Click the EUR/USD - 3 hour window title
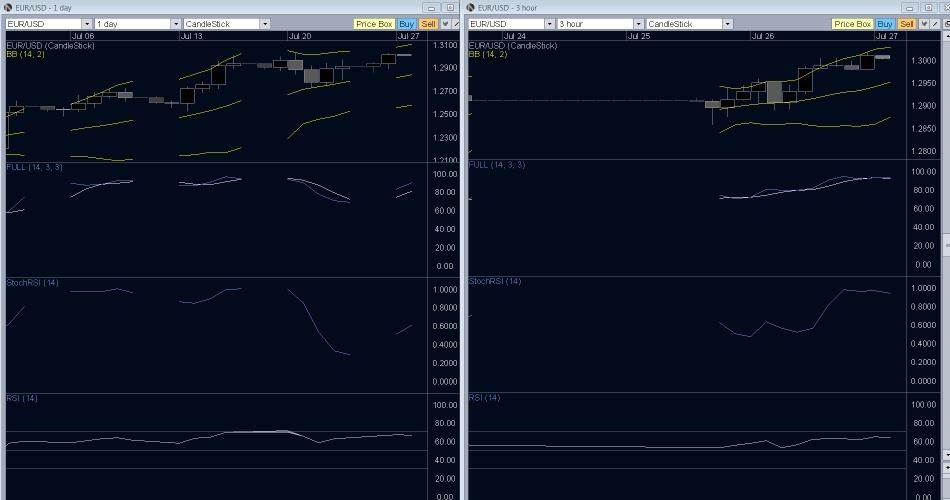Viewport: 950px width, 500px height. tap(507, 8)
